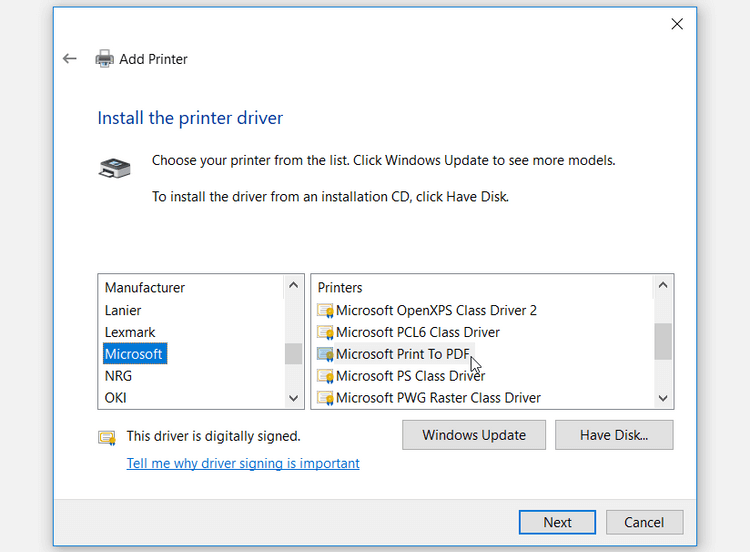
Task: Choose Microsoft Print To PDF
Action: tap(403, 354)
